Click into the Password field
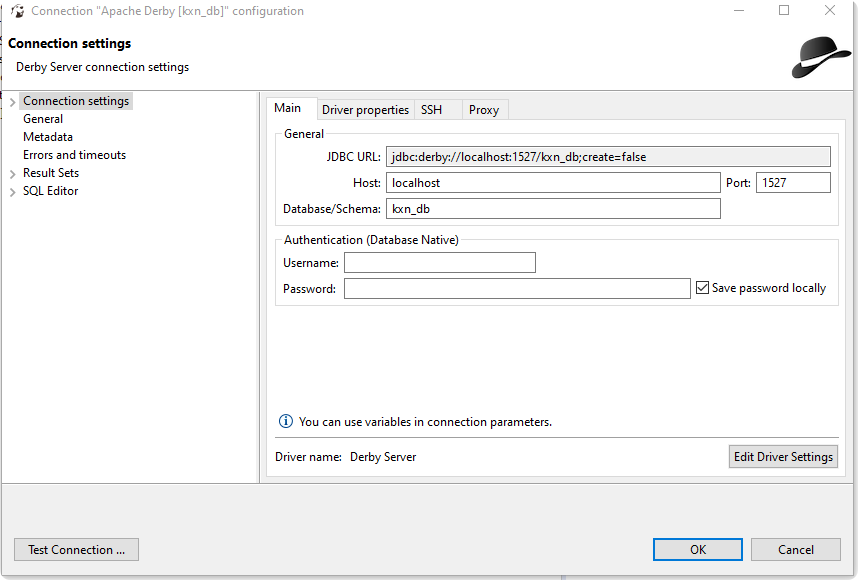 (517, 288)
